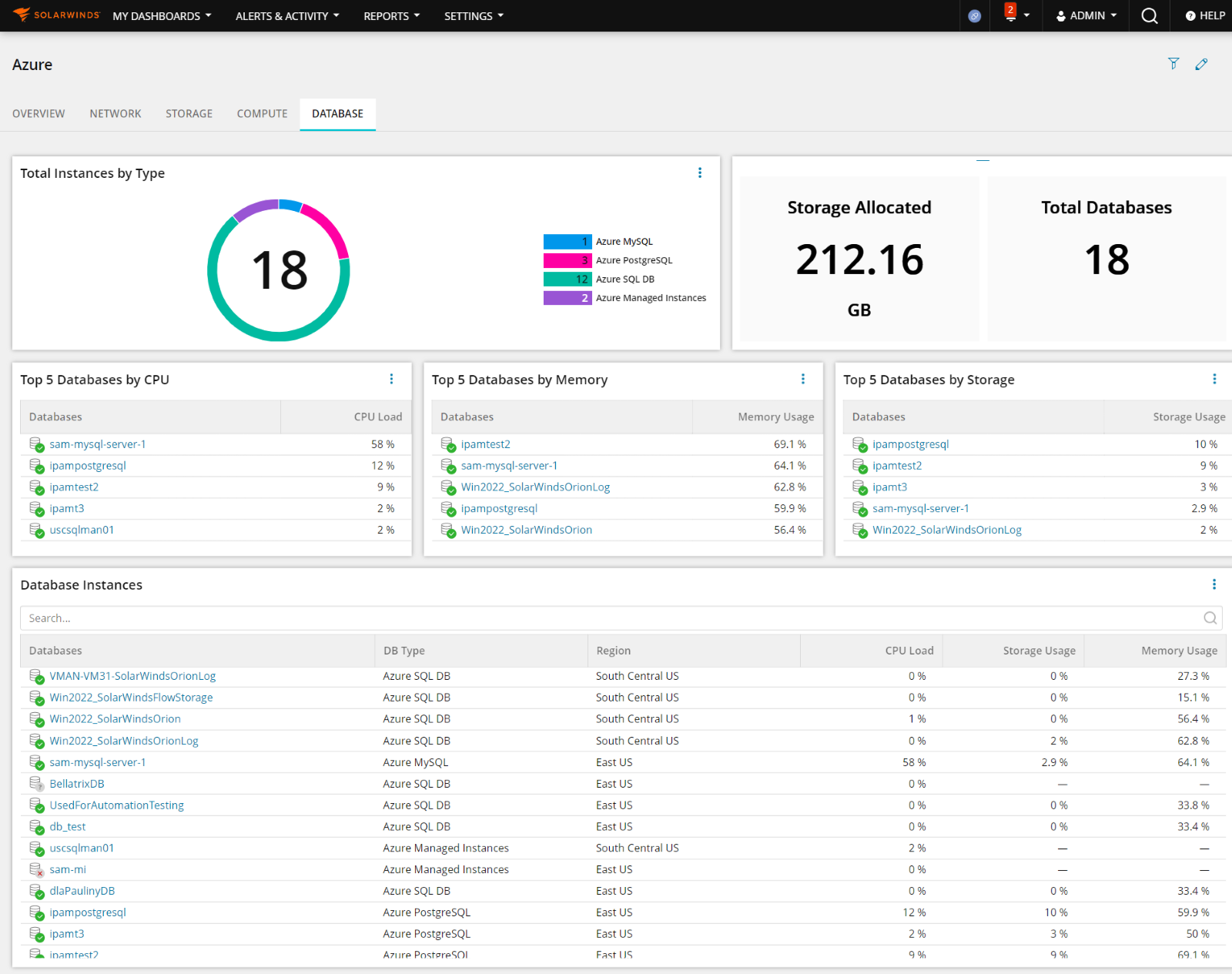Switch to the Network tab
The height and width of the screenshot is (974, 1232).
[115, 113]
